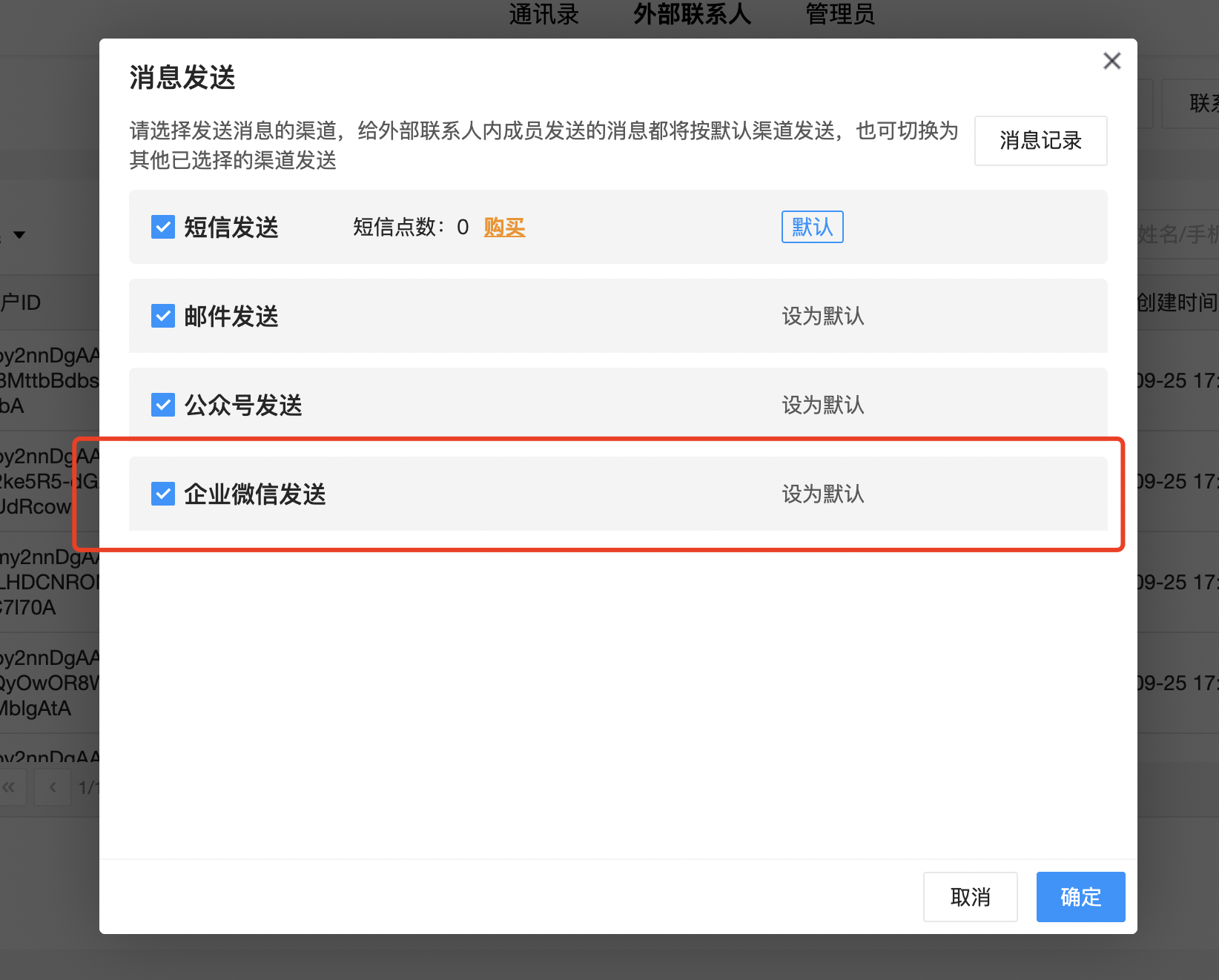This screenshot has width=1219, height=980.
Task: Click the 消息发送 dialog title
Action: point(182,77)
